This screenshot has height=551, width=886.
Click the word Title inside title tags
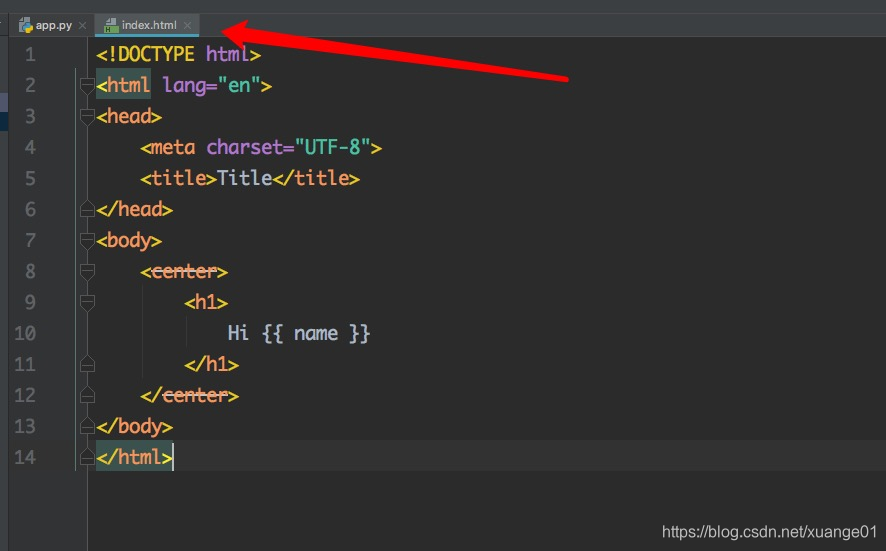(x=245, y=179)
